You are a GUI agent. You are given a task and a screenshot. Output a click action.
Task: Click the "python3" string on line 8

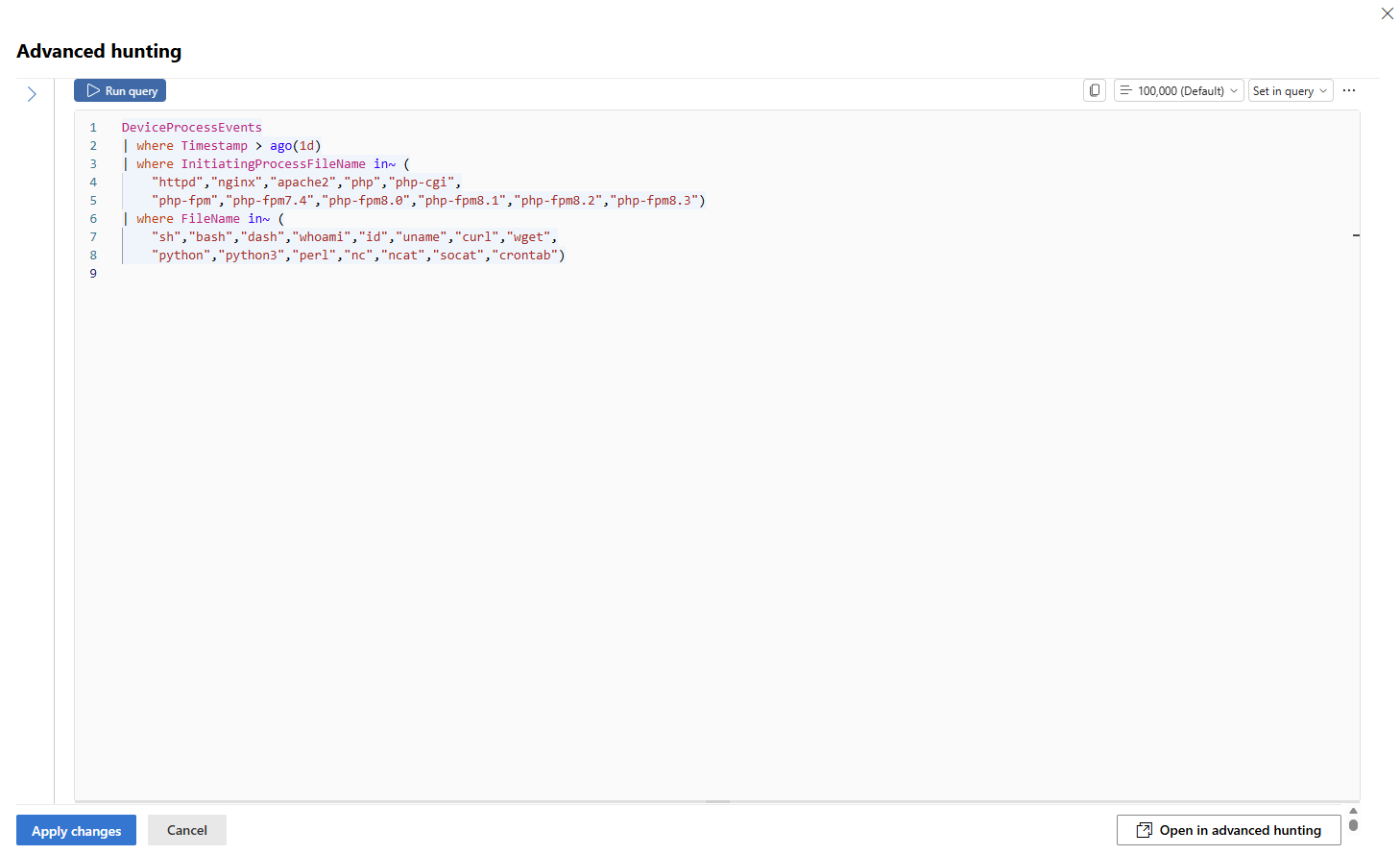[x=252, y=255]
